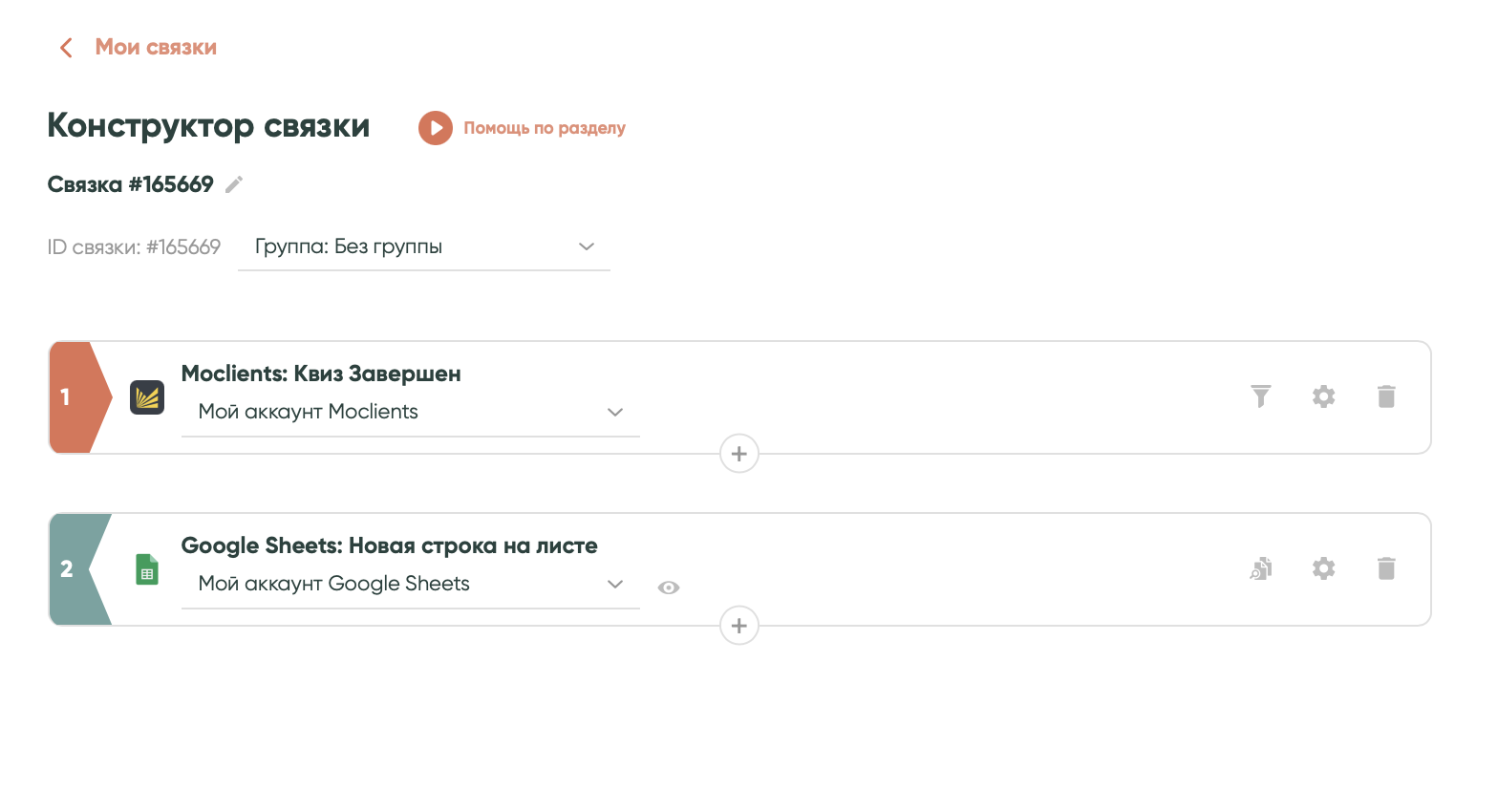The width and height of the screenshot is (1498, 812).
Task: Expand the Группа: Без группы dropdown
Action: coord(423,246)
